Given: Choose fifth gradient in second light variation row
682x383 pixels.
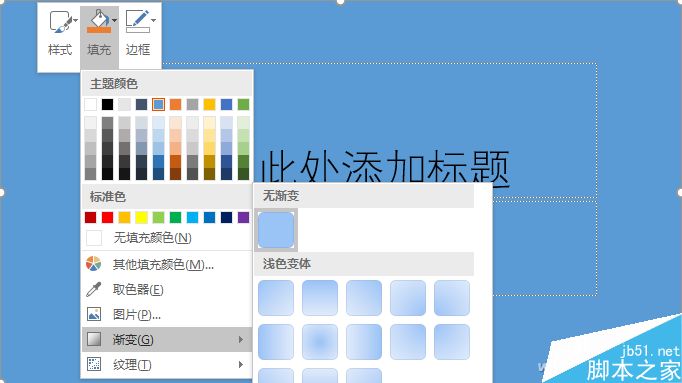Looking at the screenshot, I should coord(451,342).
